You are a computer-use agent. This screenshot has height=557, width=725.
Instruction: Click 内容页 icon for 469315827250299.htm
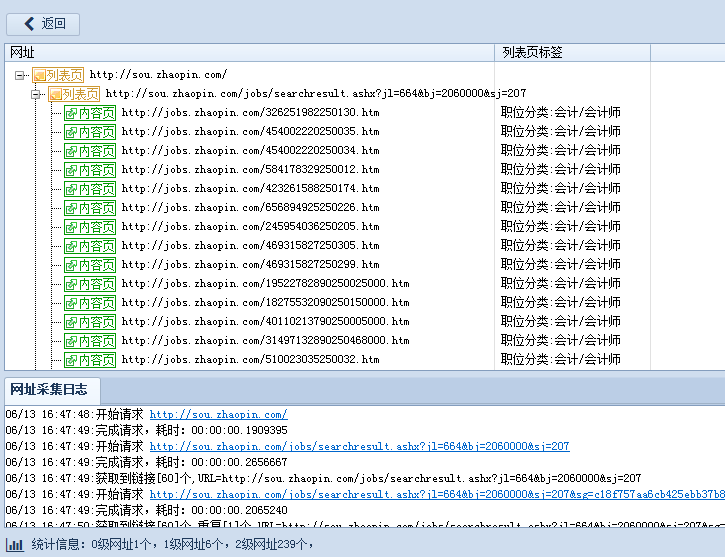pos(90,264)
